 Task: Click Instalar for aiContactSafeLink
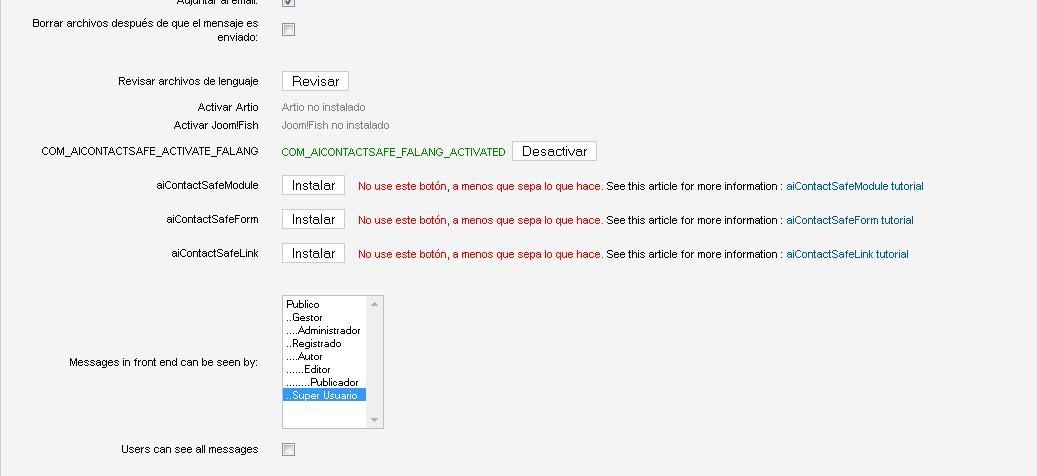pyautogui.click(x=313, y=253)
